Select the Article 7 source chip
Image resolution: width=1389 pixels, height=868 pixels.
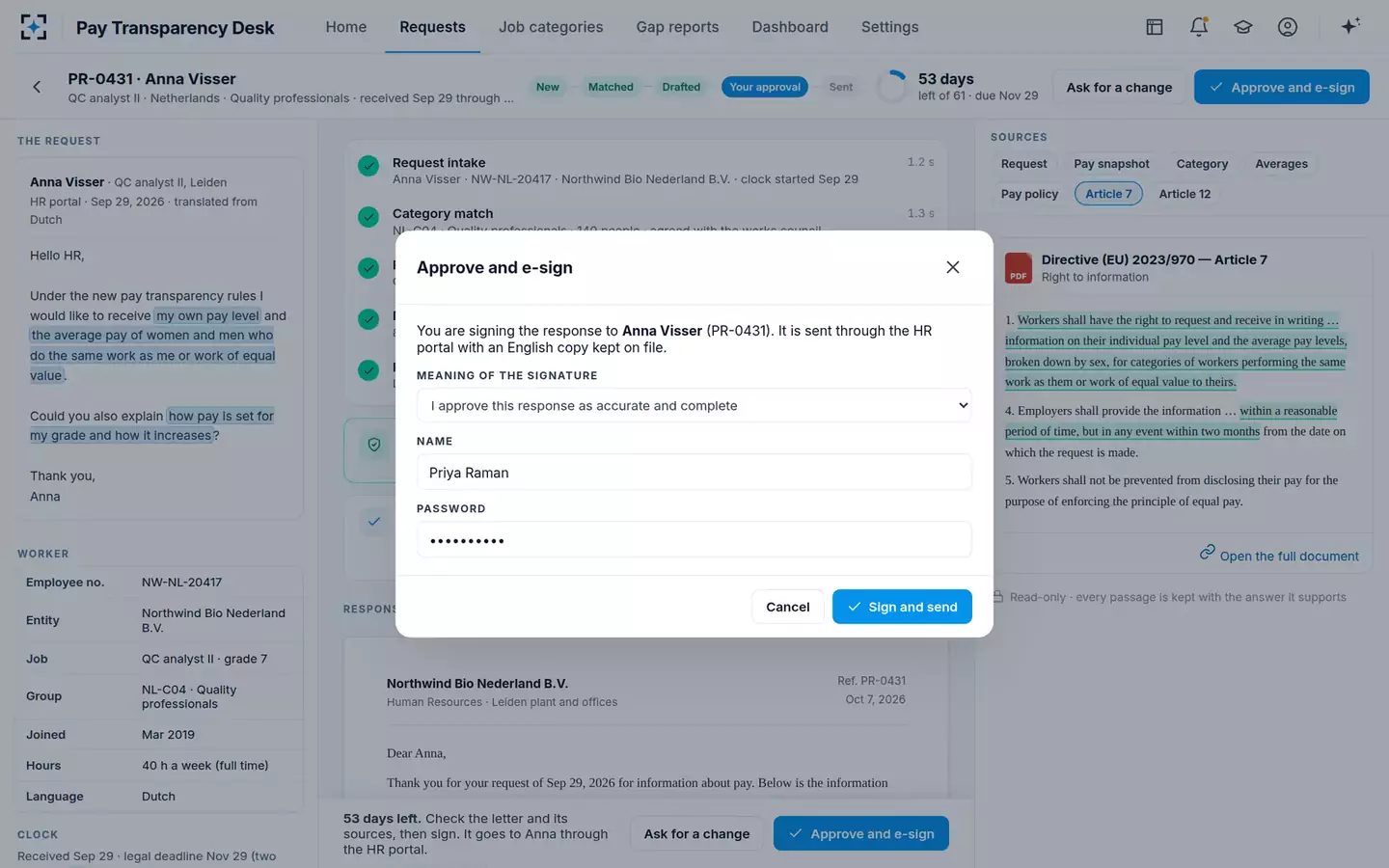point(1108,194)
